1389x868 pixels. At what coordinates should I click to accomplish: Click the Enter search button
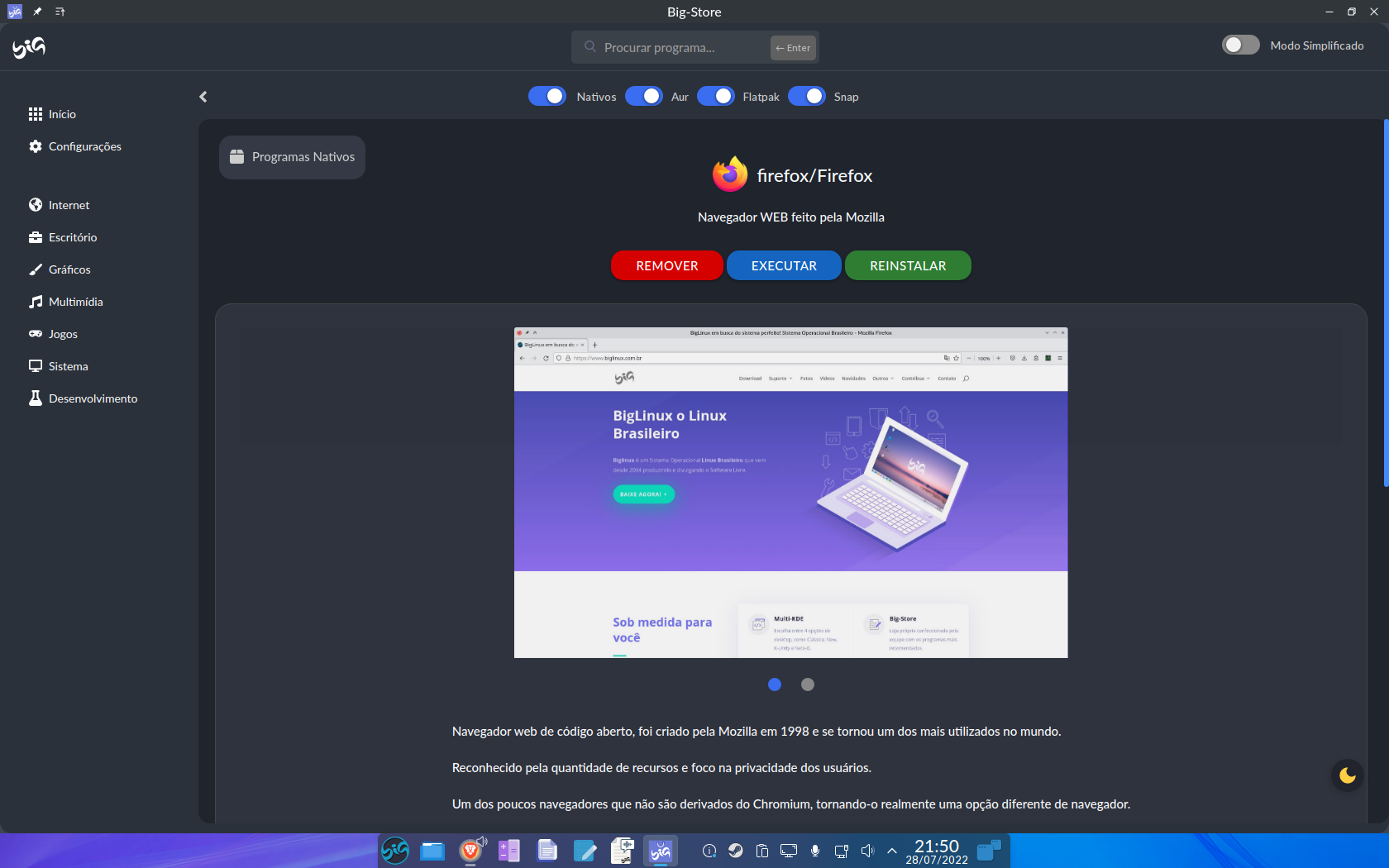pos(793,48)
